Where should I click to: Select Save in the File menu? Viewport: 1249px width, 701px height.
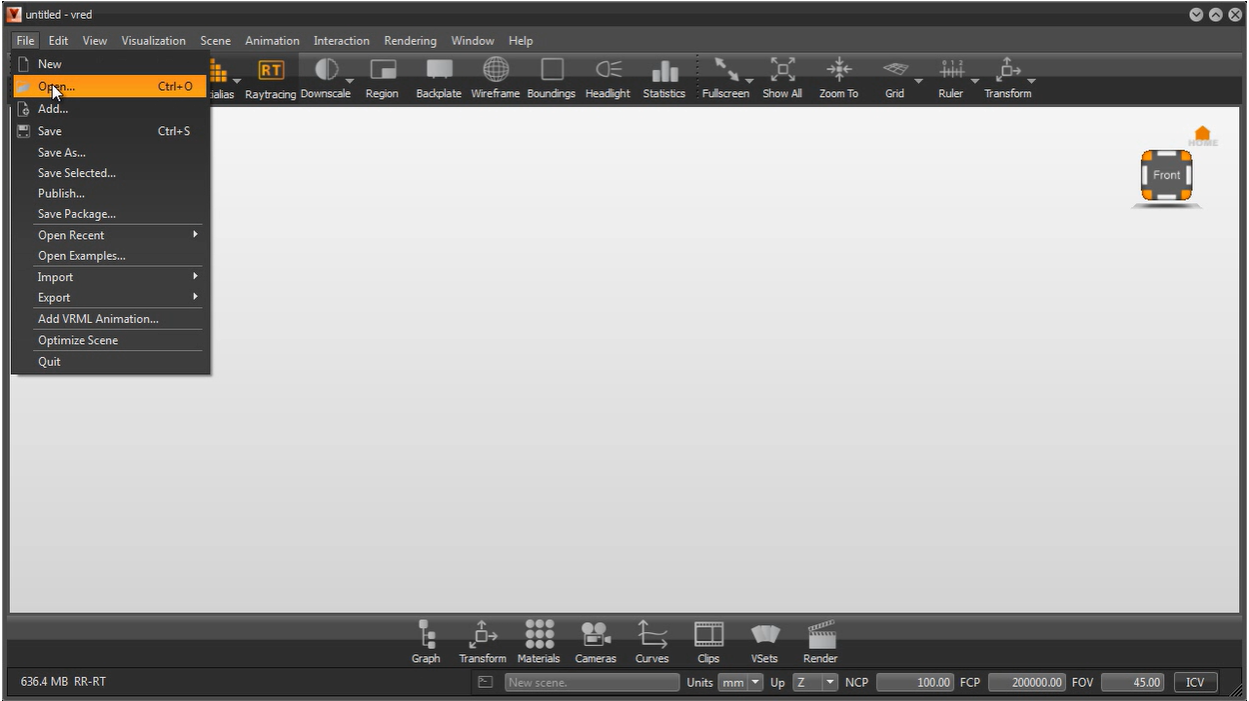[110, 131]
